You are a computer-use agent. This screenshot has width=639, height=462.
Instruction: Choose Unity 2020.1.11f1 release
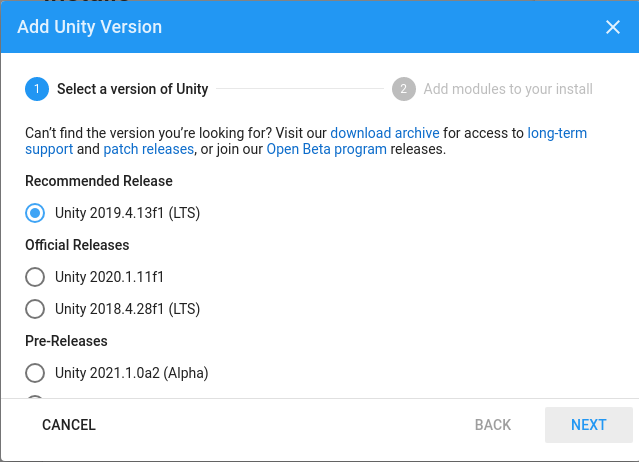tap(35, 277)
